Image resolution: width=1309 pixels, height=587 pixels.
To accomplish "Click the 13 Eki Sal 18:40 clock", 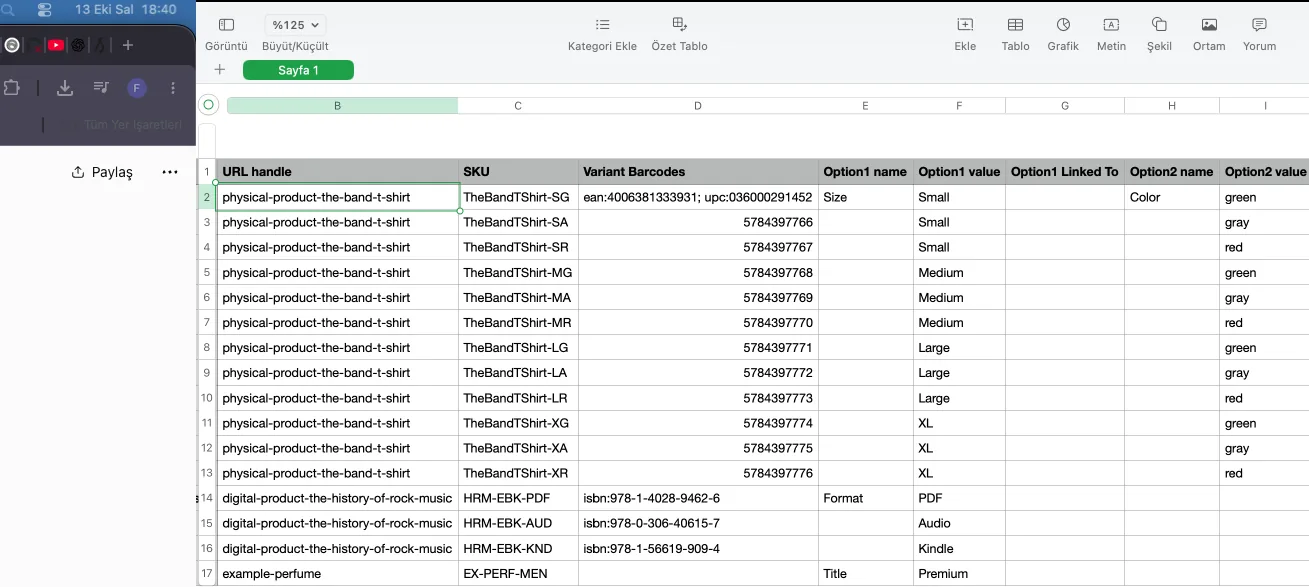I will point(125,9).
